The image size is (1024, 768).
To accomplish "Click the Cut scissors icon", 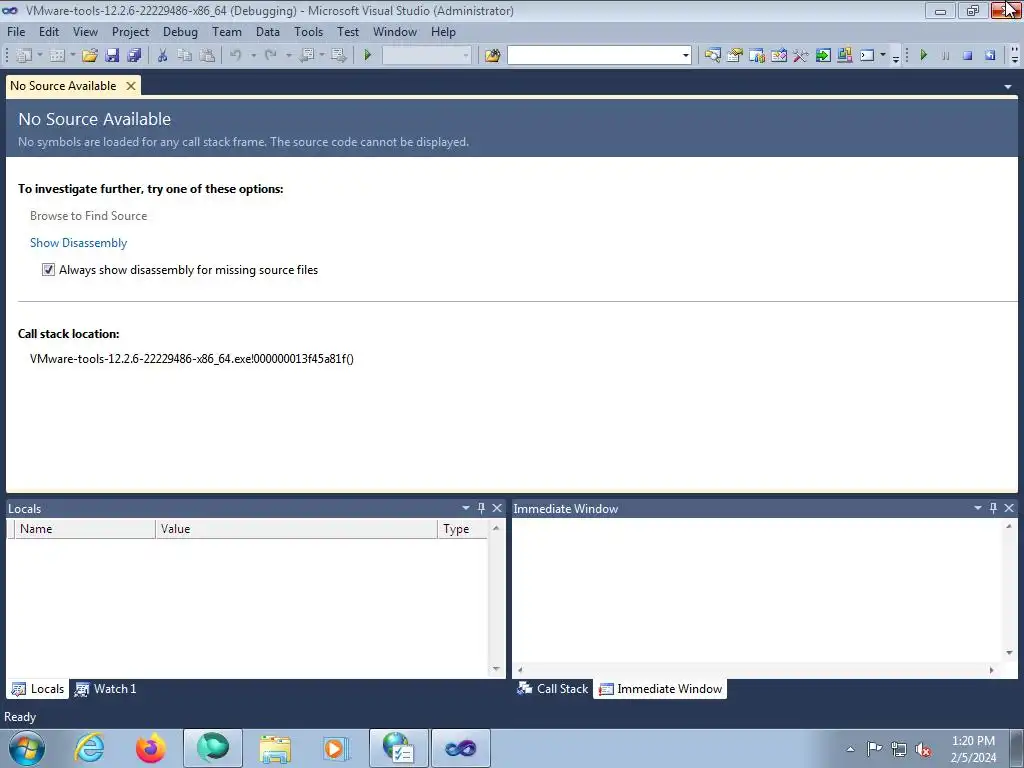I will [163, 56].
